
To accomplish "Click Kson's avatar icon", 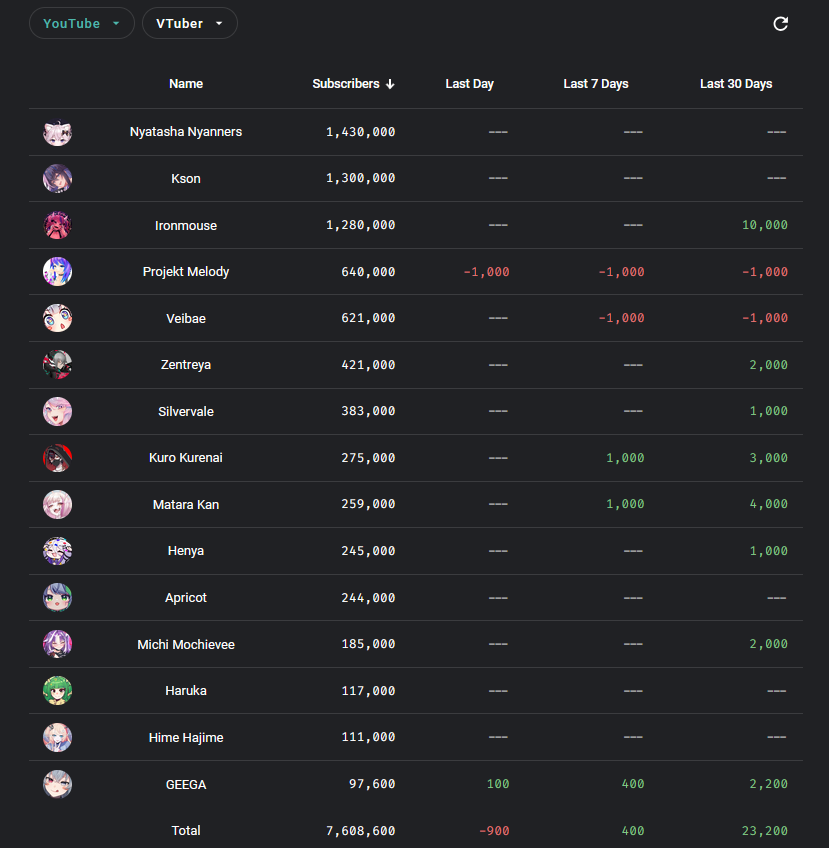I will click(x=57, y=179).
